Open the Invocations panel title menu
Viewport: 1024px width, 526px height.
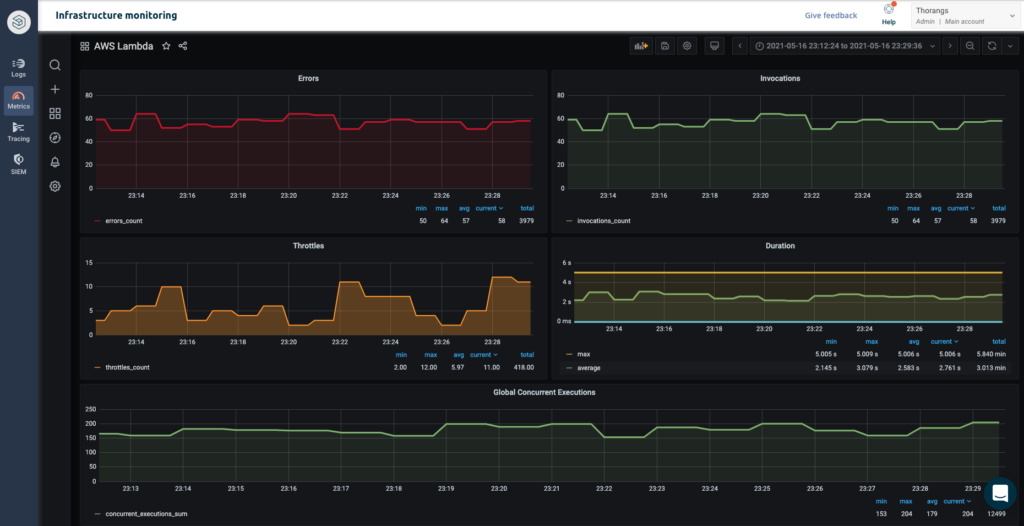[780, 78]
